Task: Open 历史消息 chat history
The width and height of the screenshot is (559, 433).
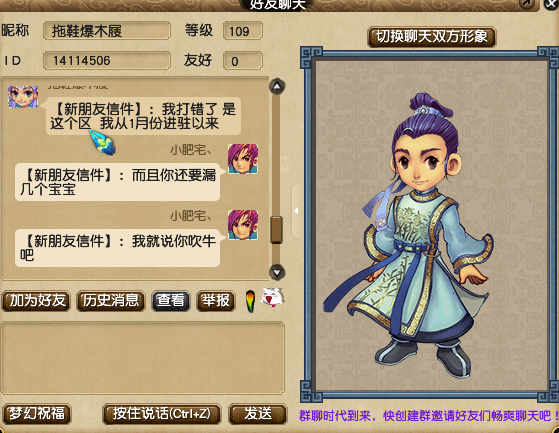Action: tap(111, 301)
